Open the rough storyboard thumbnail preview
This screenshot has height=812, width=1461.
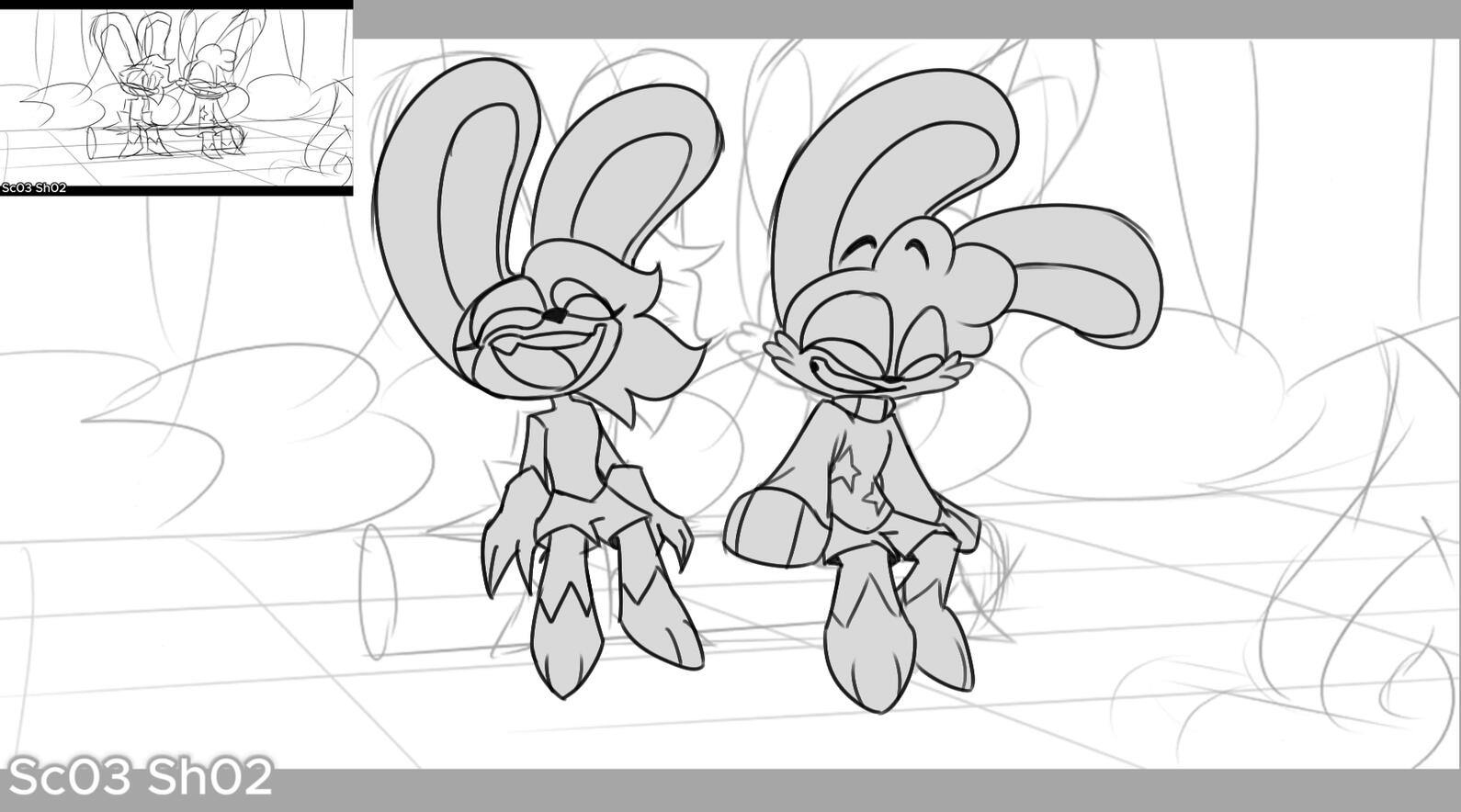tap(176, 96)
